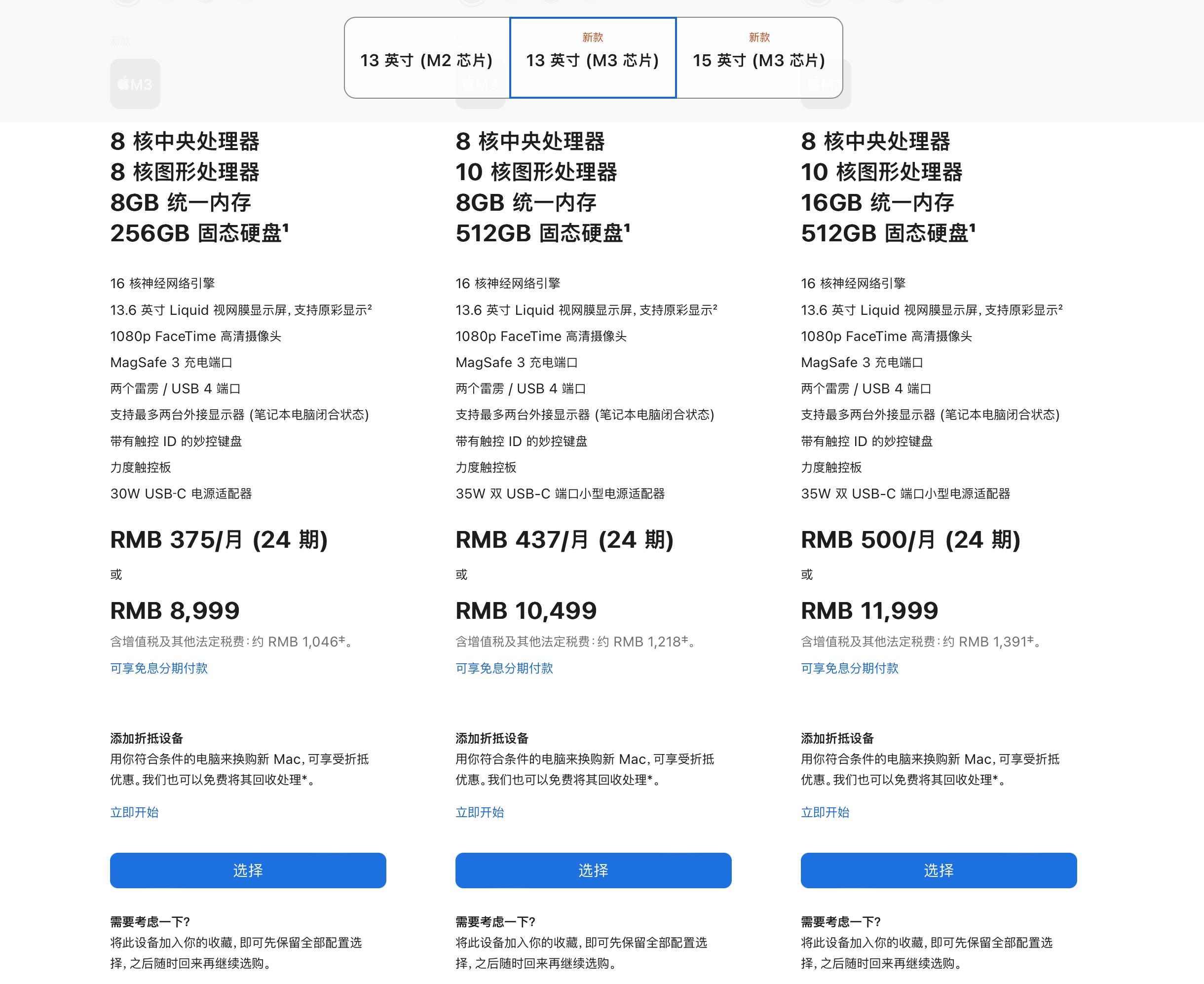Click the RMB 437/月 (24 期) price
Viewport: 1204px width, 984px height.
[564, 539]
